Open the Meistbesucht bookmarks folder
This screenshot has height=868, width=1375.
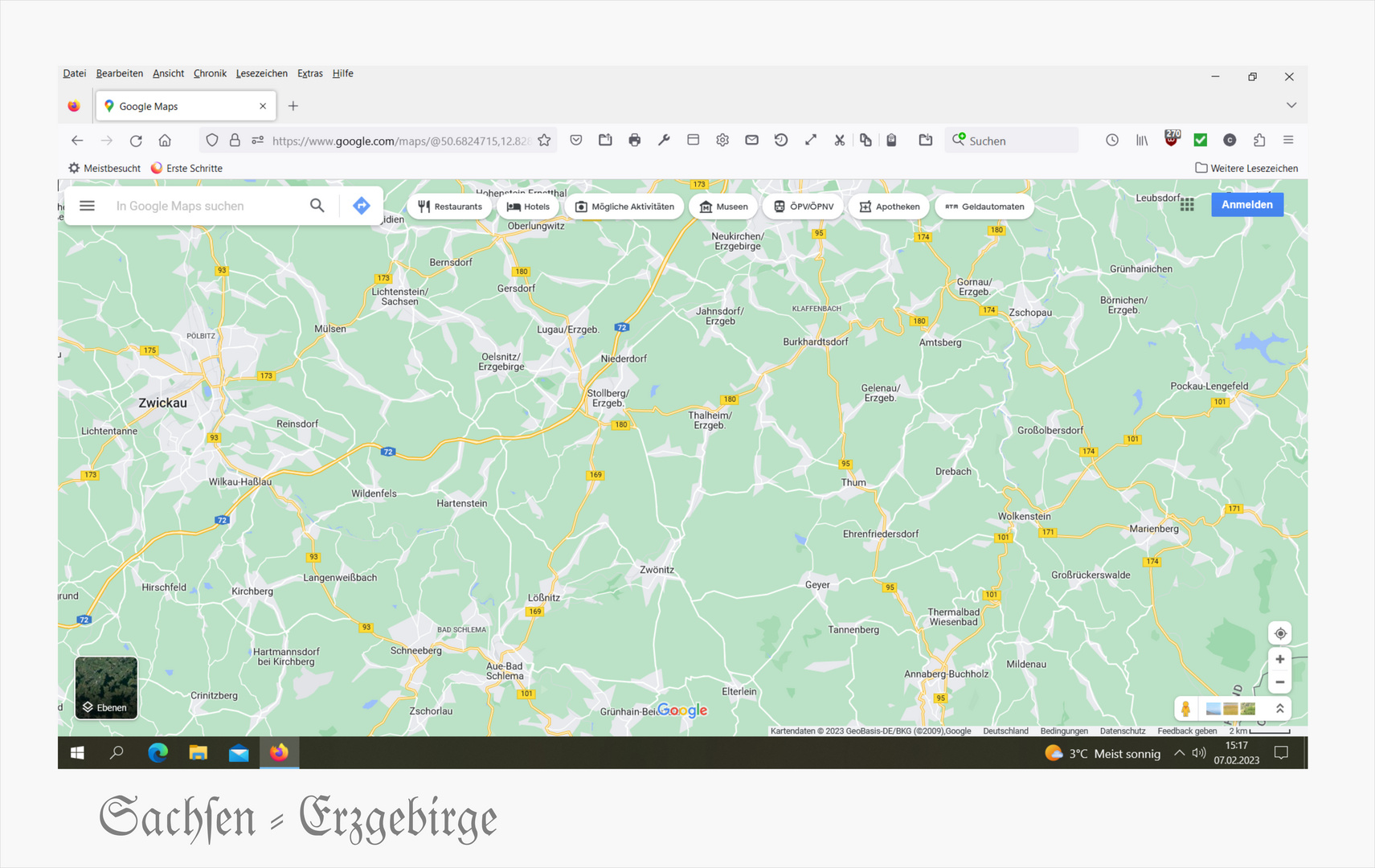coord(104,168)
